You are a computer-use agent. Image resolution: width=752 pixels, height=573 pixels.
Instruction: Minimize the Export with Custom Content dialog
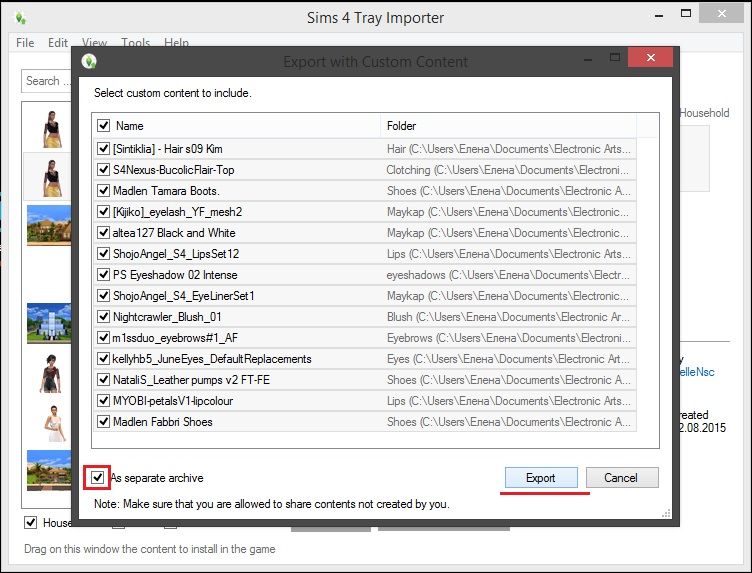click(588, 59)
